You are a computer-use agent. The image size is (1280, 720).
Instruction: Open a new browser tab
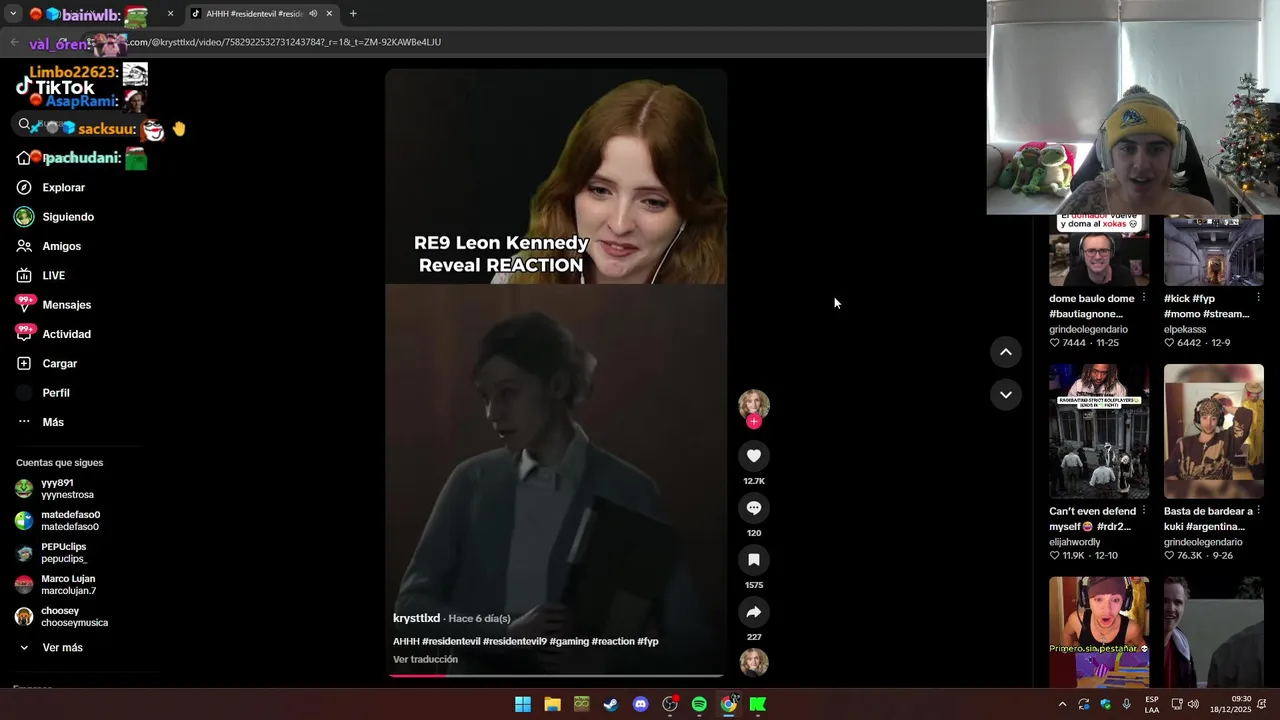point(353,14)
